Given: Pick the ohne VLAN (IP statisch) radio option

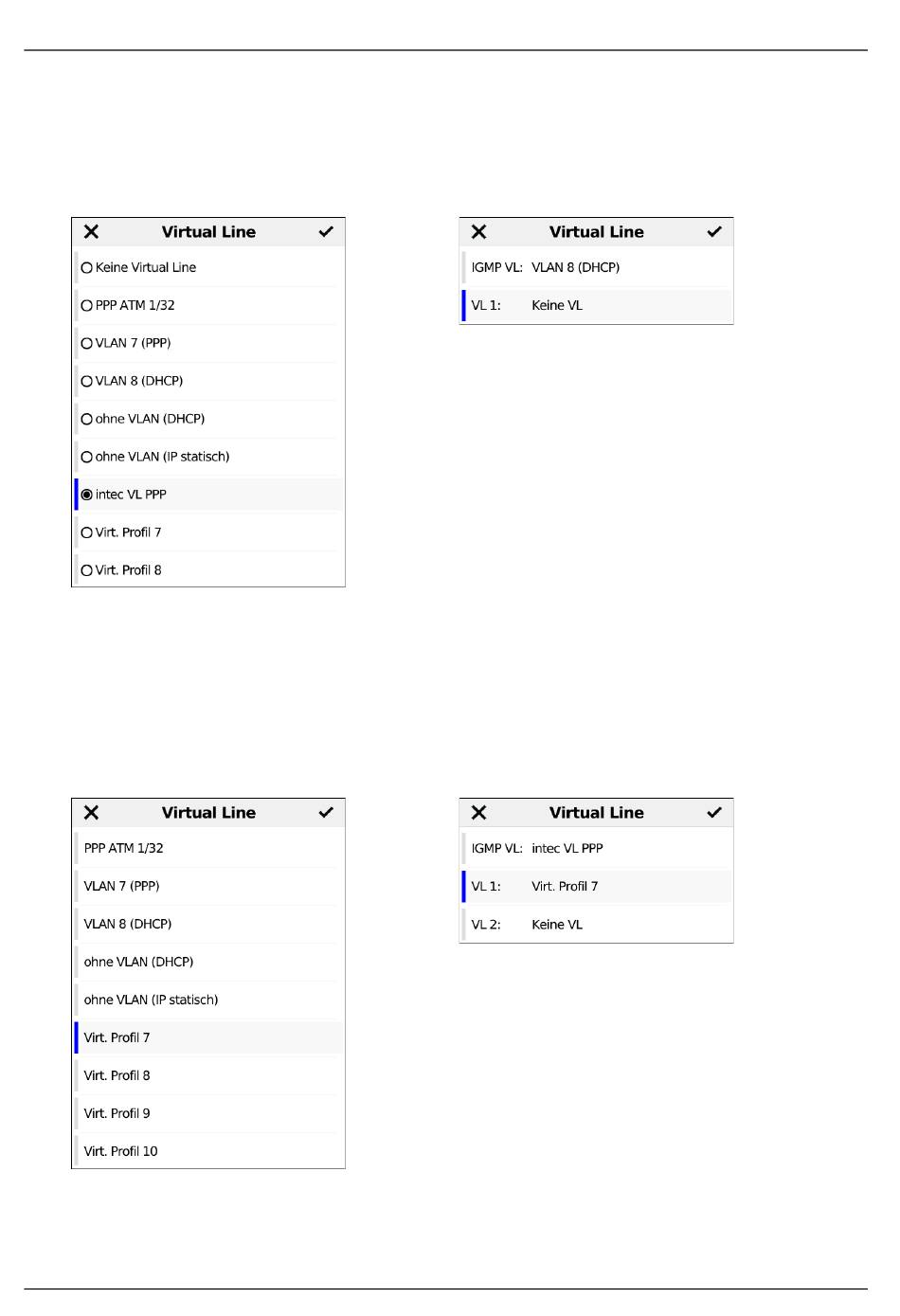Looking at the screenshot, I should pos(87,457).
